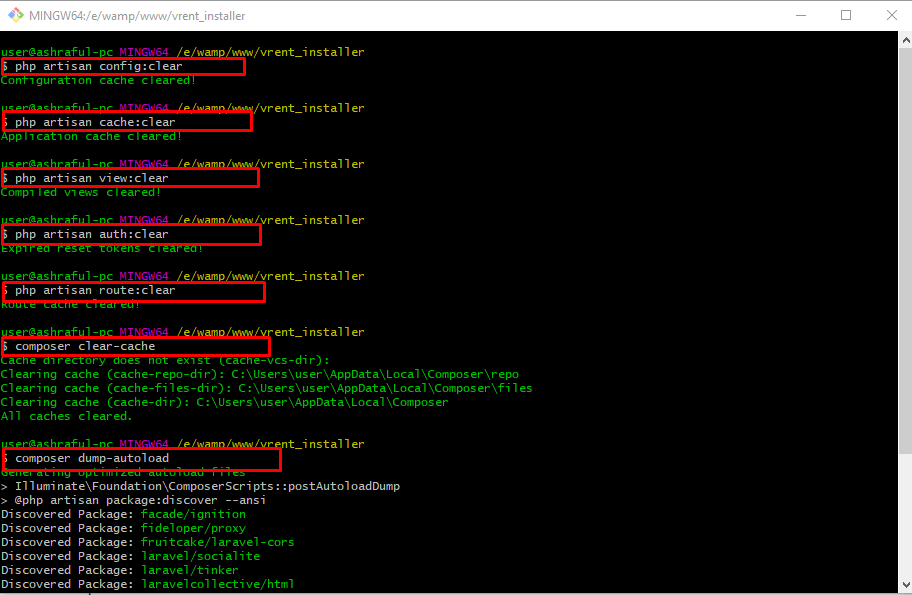
Task: Click the scrollbar up arrow
Action: [903, 39]
